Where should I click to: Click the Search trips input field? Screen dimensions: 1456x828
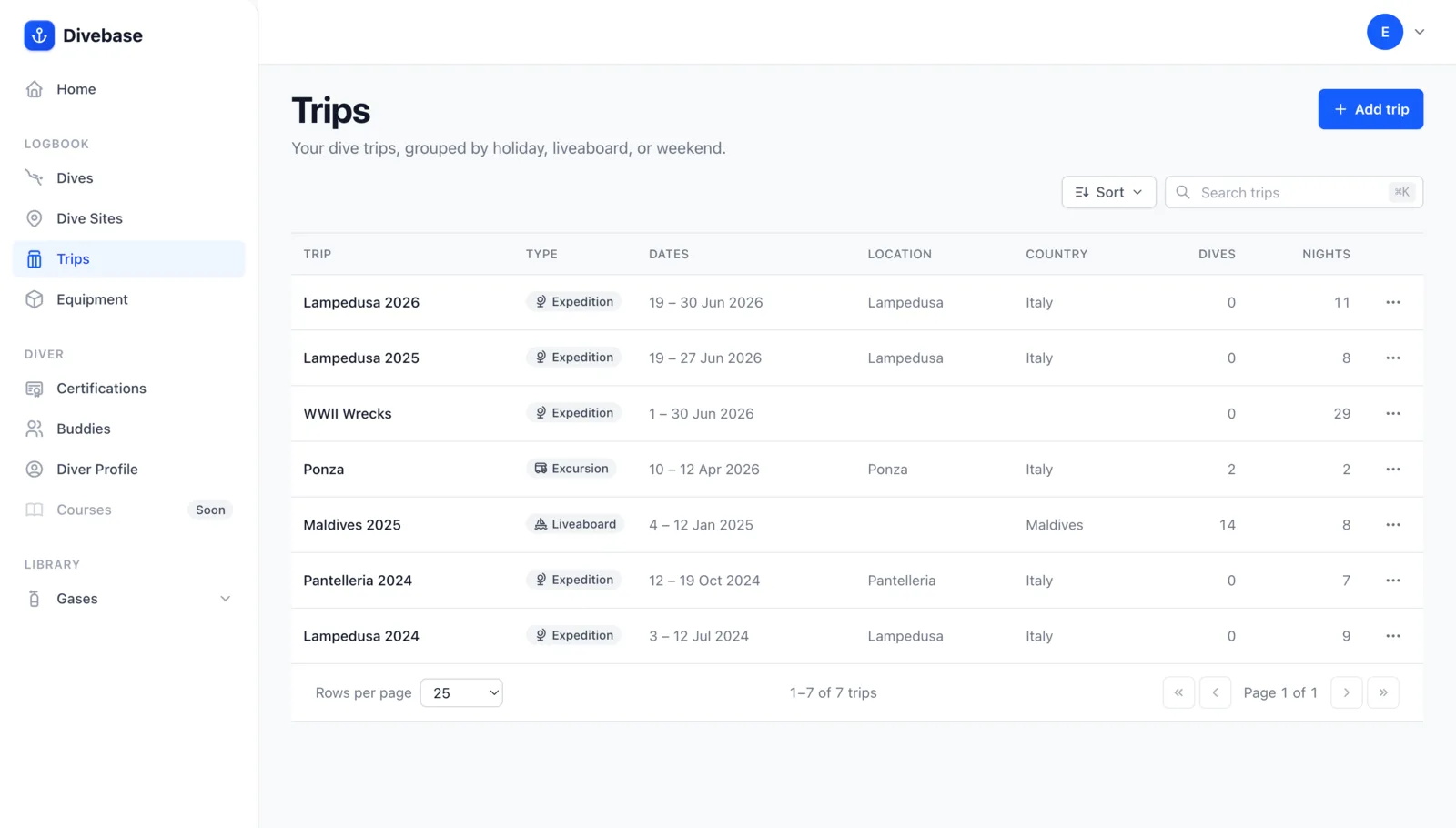pos(1294,192)
